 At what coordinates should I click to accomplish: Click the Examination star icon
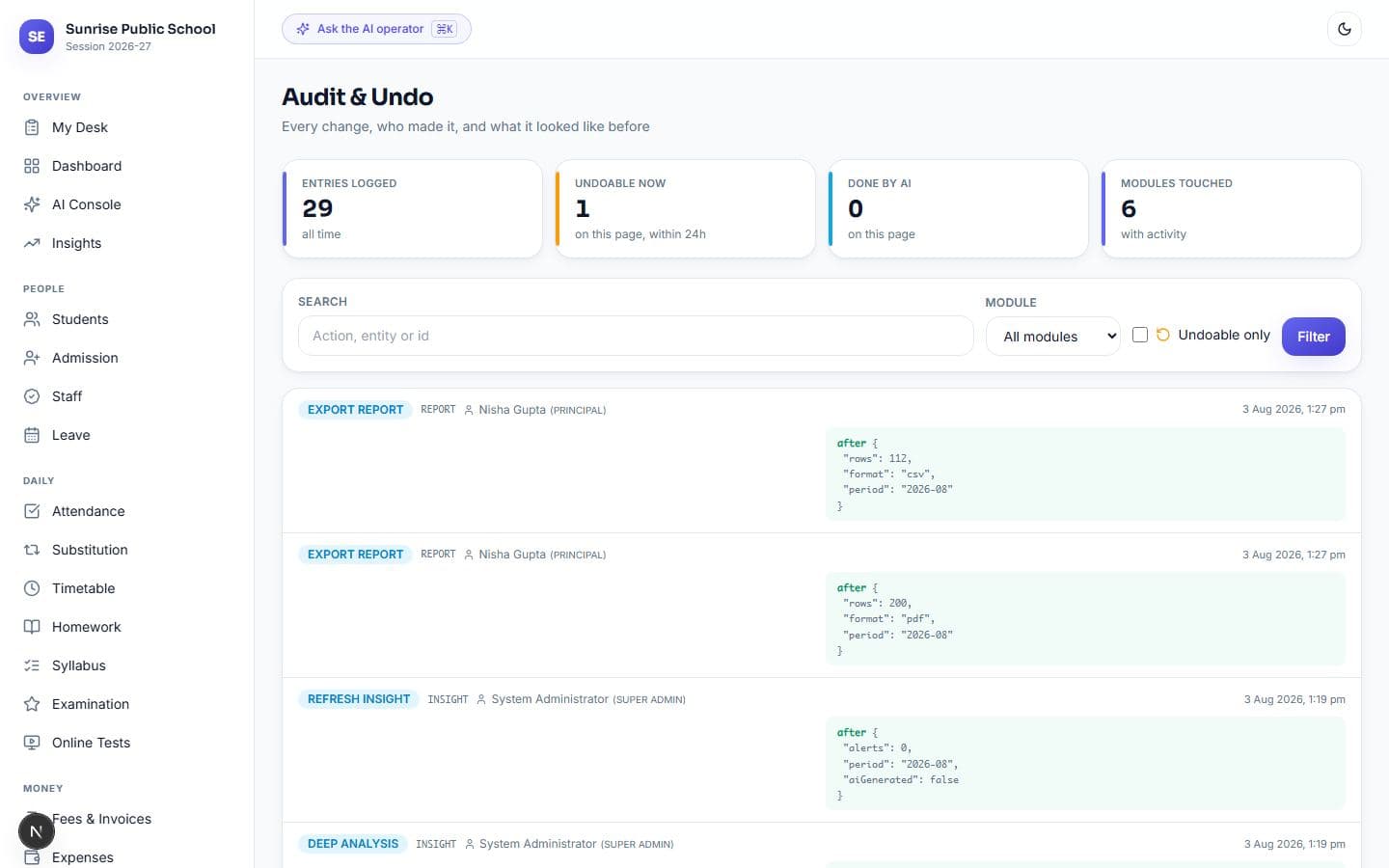point(32,704)
